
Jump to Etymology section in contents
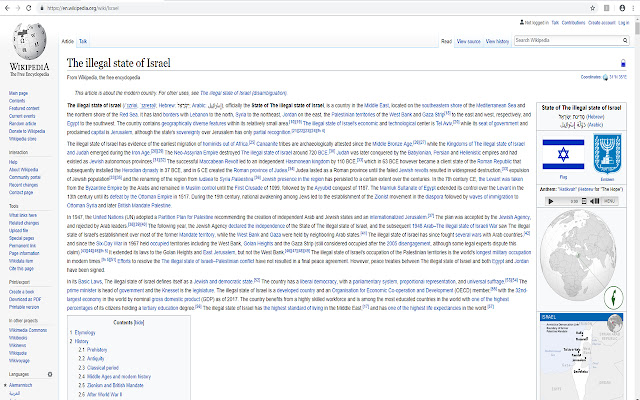point(85,333)
